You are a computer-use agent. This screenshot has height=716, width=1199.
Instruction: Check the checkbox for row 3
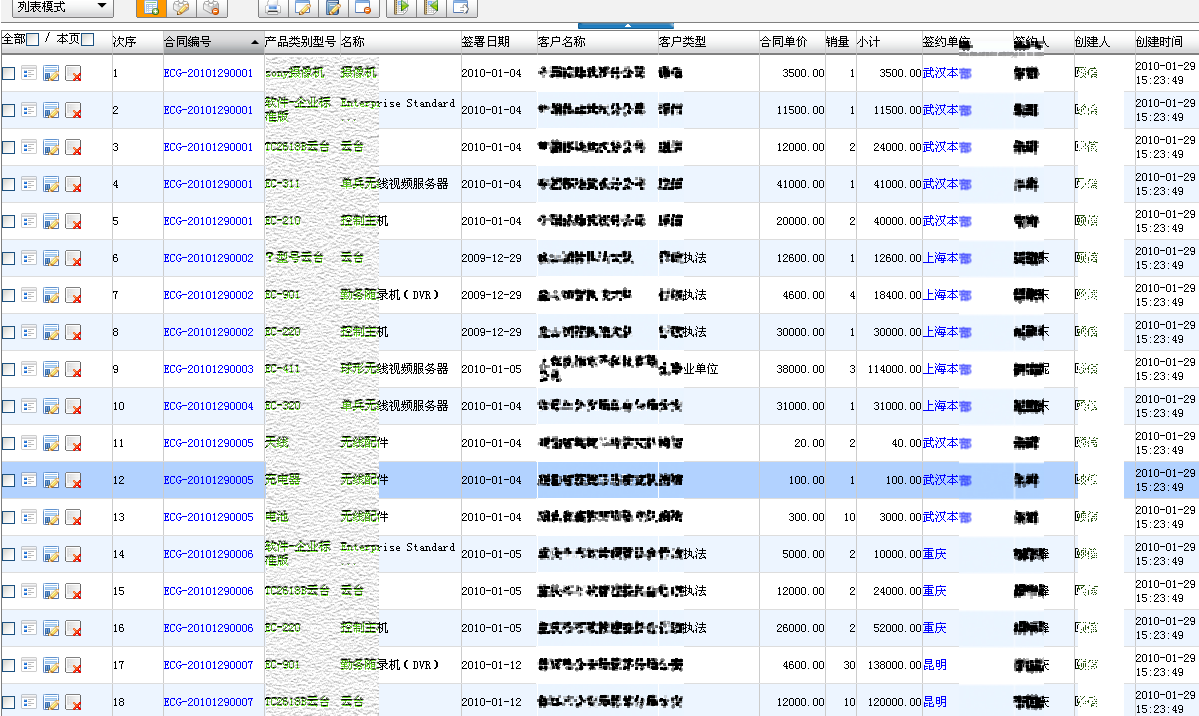pyautogui.click(x=8, y=148)
